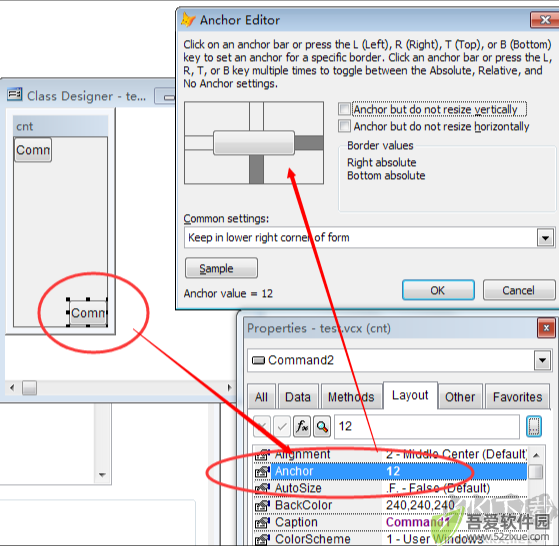Screen dimensions: 559x546
Task: Click the properties list scroll up arrow
Action: click(x=536, y=455)
